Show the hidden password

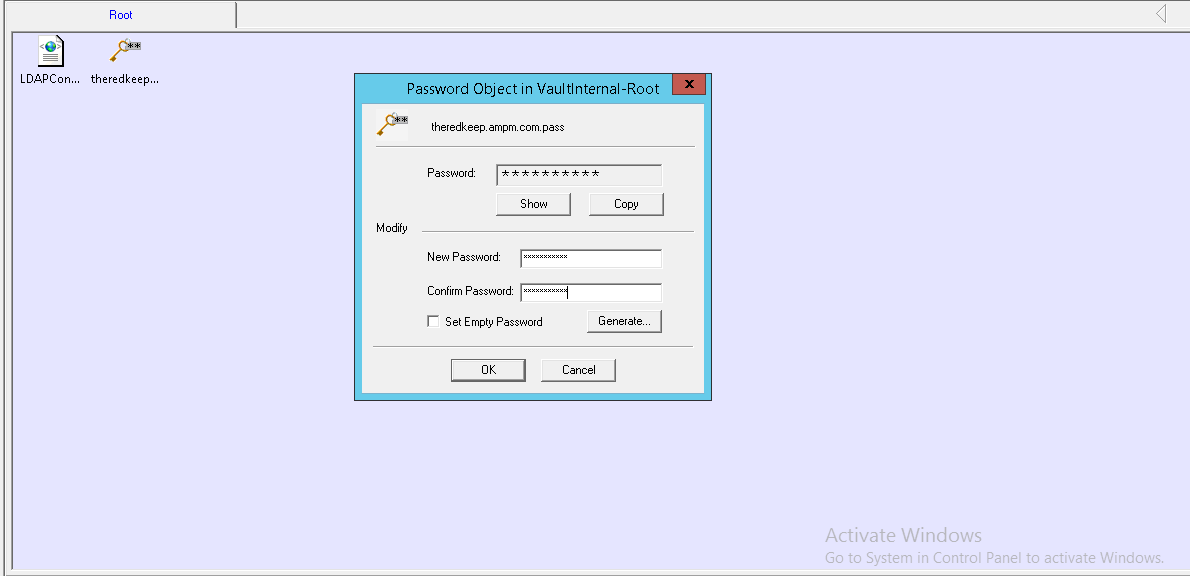(x=533, y=203)
